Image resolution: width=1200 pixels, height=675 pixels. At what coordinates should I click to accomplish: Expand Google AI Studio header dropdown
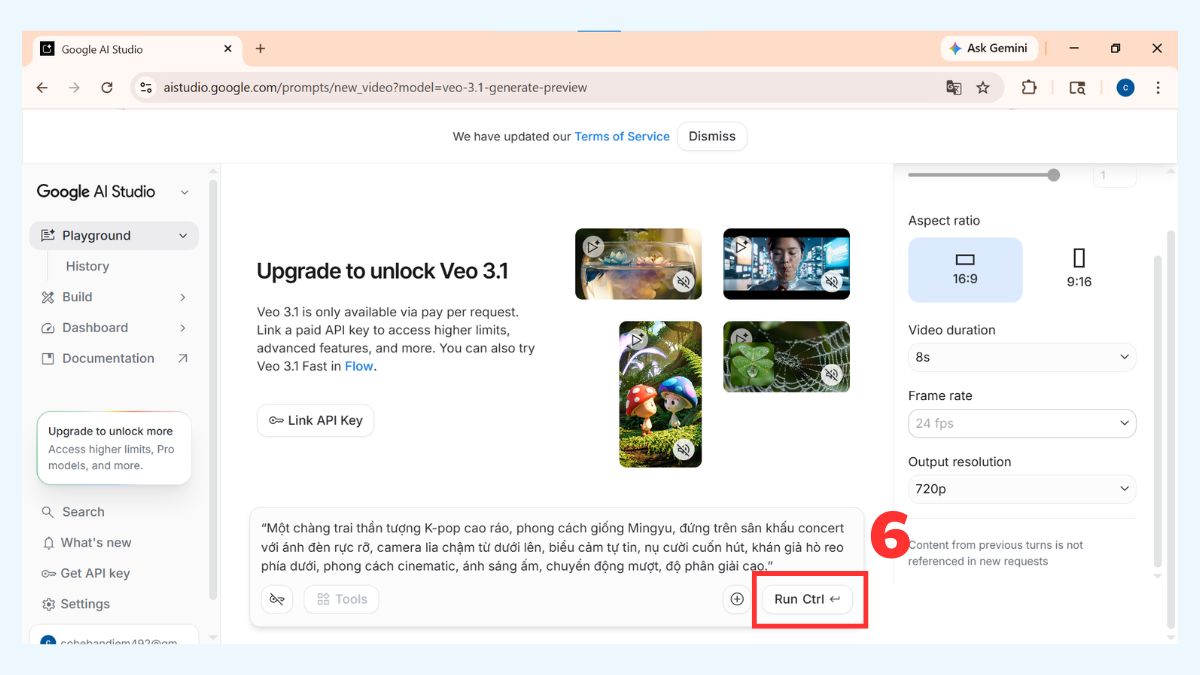click(184, 192)
